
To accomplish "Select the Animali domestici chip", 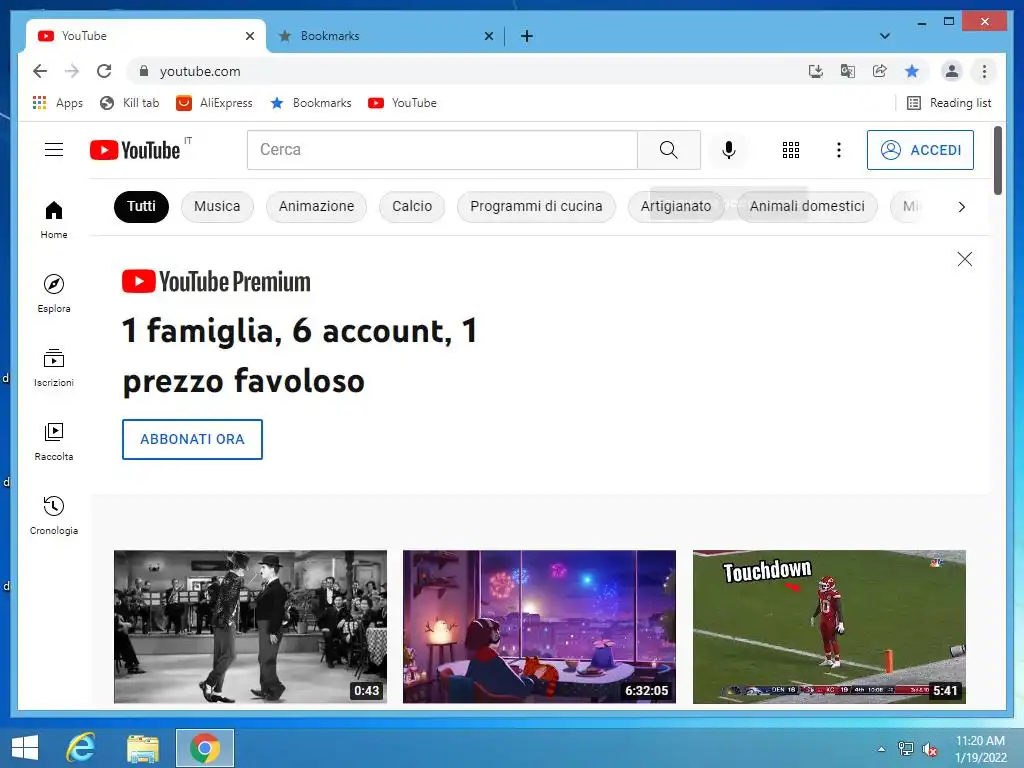I will click(807, 206).
